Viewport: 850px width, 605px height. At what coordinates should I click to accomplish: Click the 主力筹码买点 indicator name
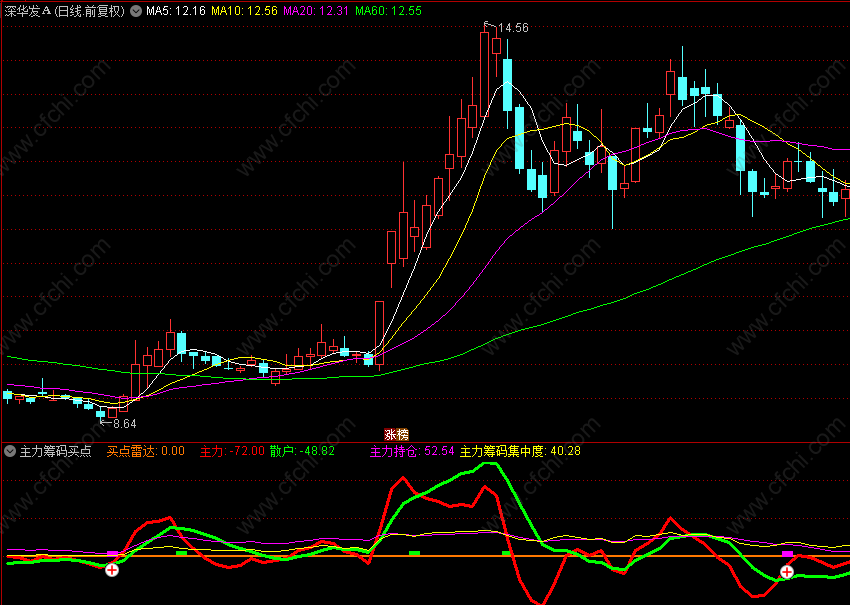(x=56, y=451)
